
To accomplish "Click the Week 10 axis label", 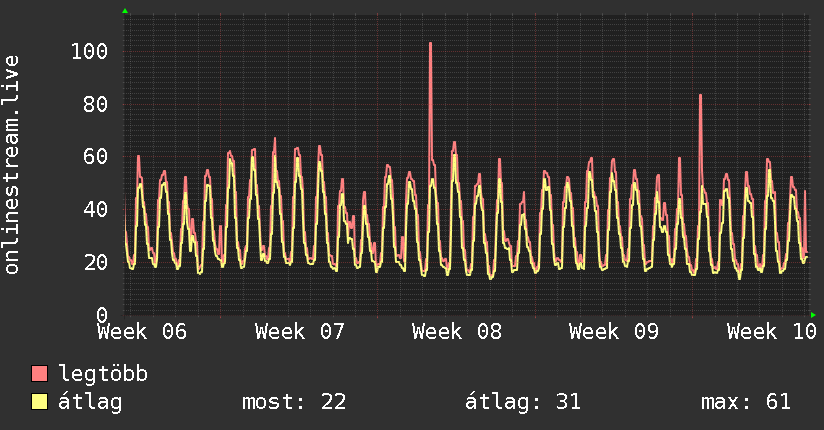I will point(771,332).
